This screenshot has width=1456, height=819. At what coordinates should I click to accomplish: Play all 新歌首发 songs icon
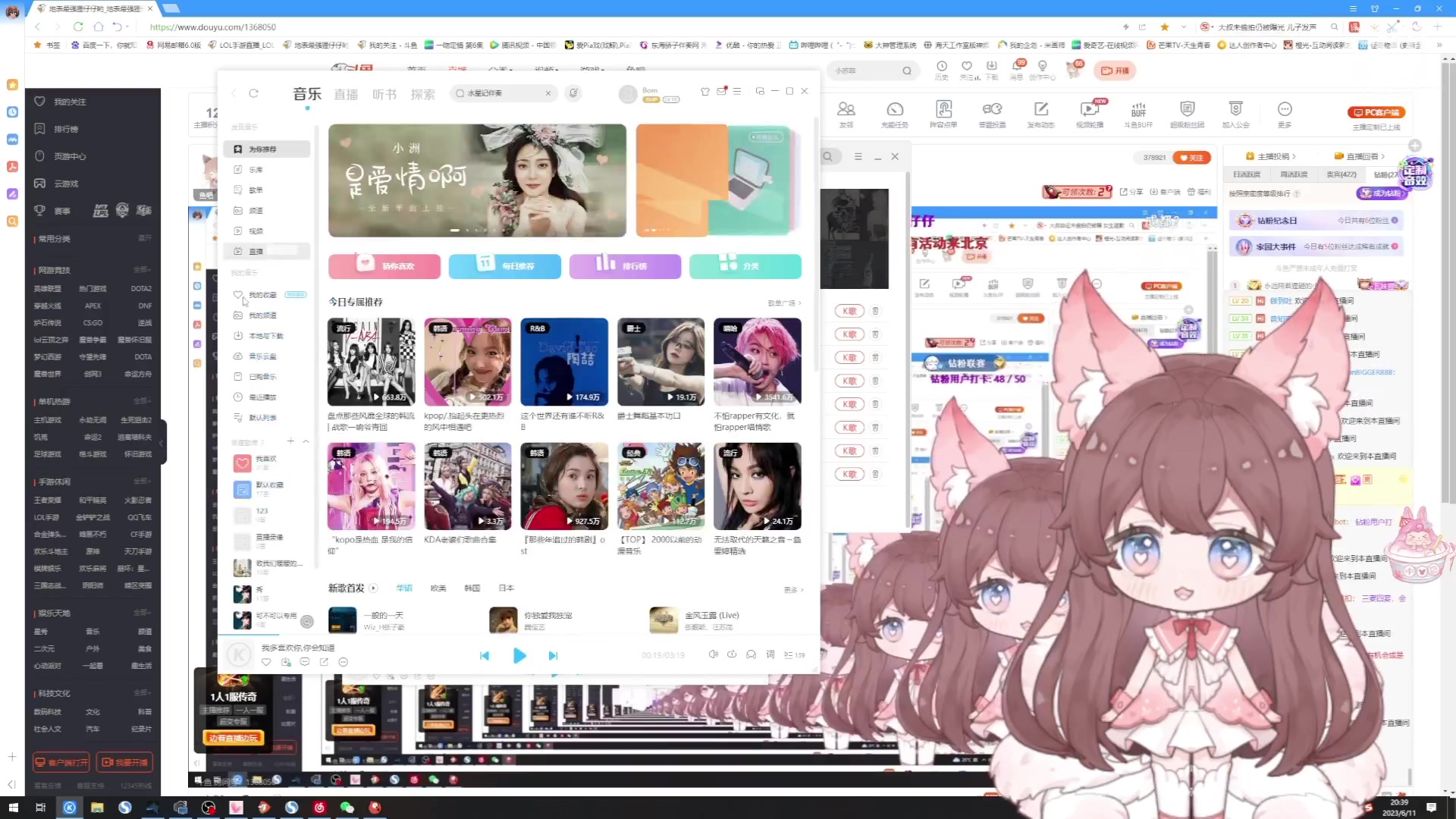click(373, 588)
